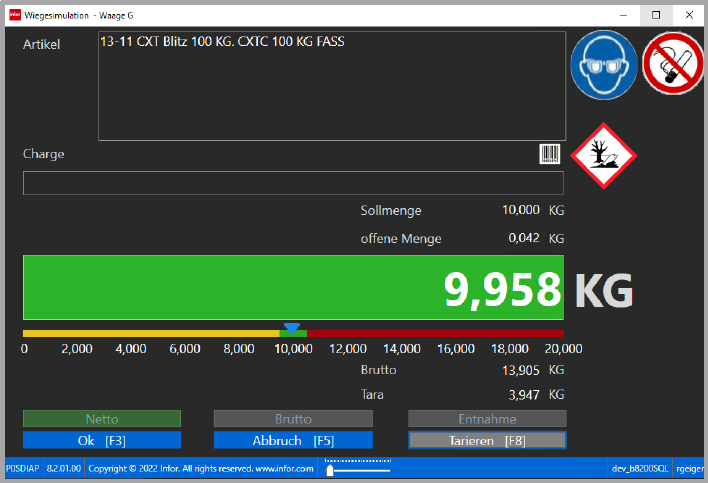Click the green 9,958 KG weight display

pyautogui.click(x=293, y=288)
